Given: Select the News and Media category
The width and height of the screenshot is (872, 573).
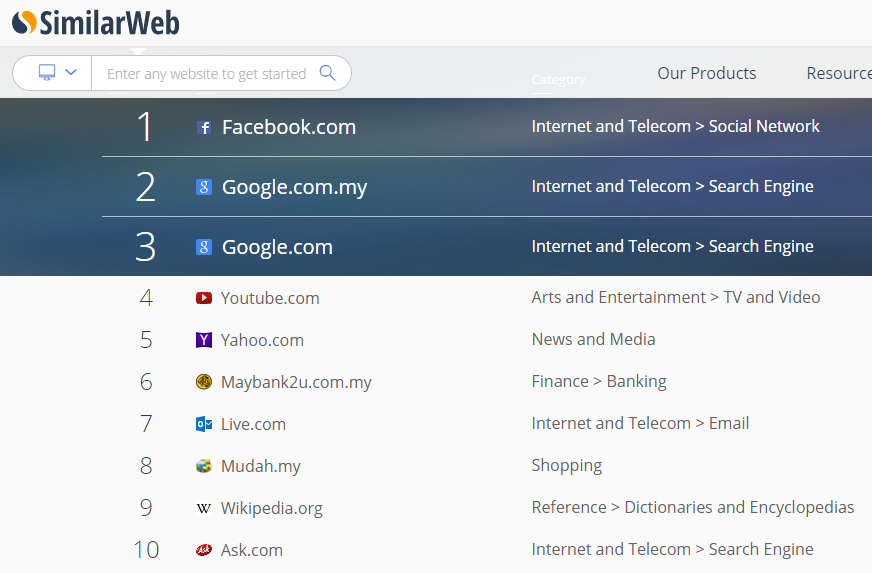Looking at the screenshot, I should pos(593,339).
